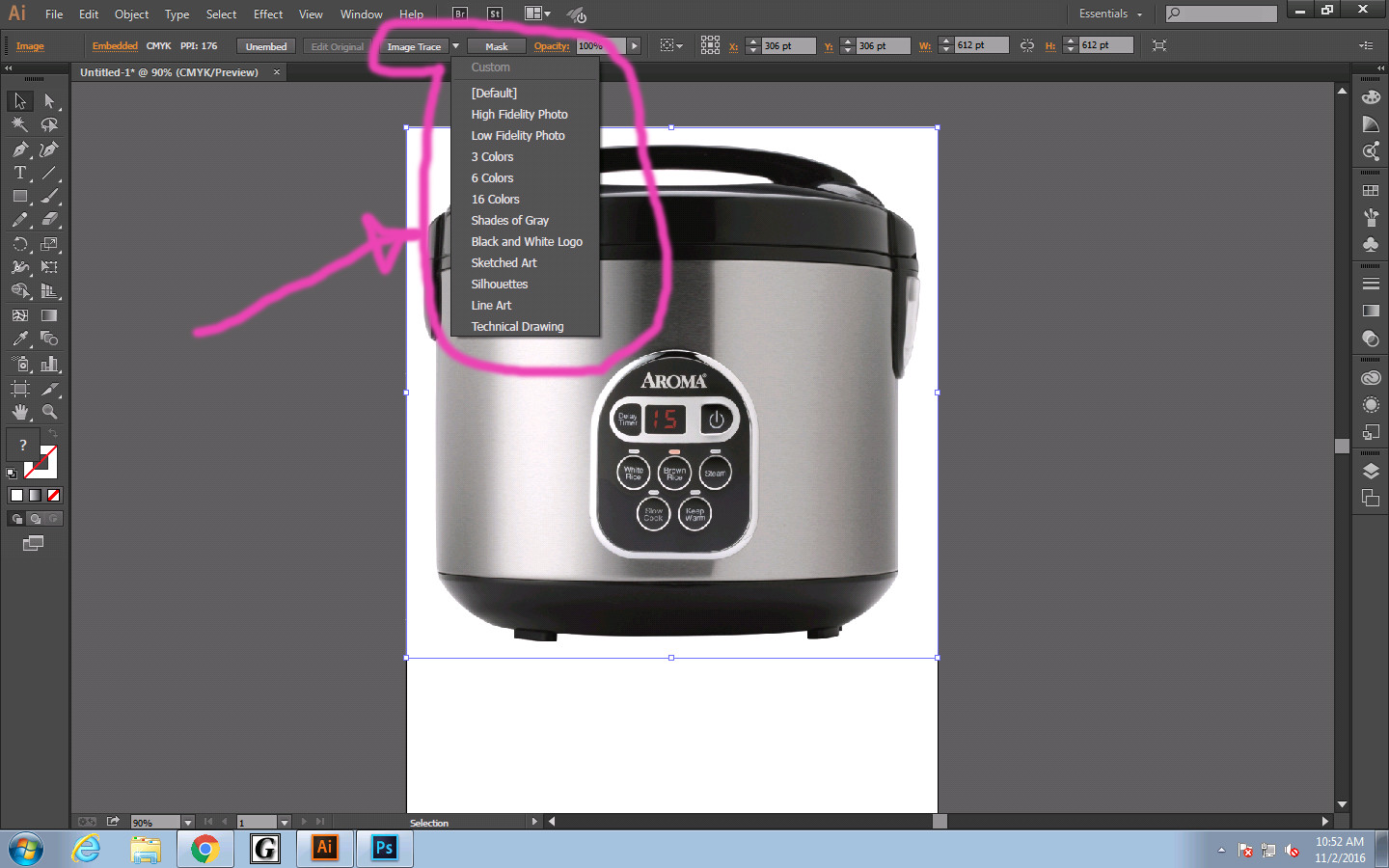Click the Mask button

click(497, 46)
